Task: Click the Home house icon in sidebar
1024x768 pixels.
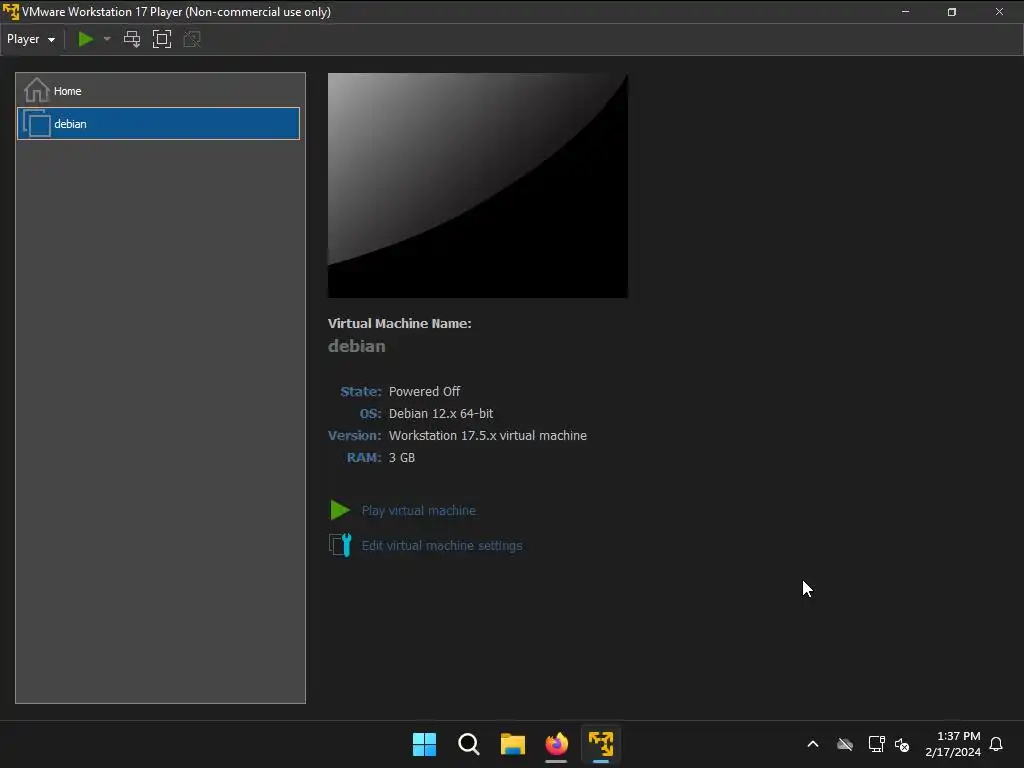Action: (37, 90)
